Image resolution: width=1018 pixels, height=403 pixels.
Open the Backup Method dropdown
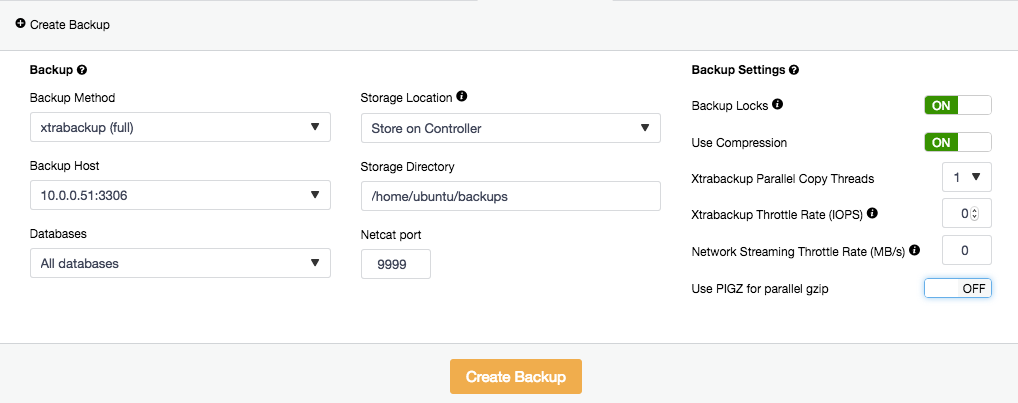(x=180, y=127)
